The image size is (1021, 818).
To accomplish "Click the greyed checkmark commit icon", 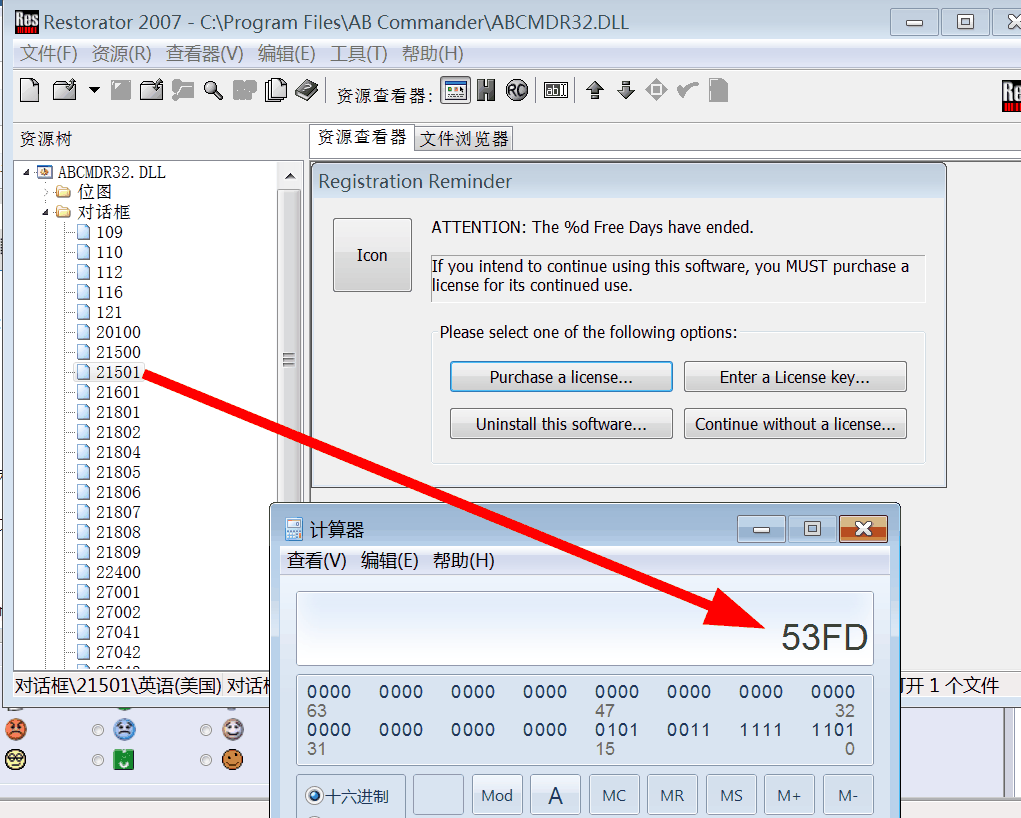I will 688,90.
